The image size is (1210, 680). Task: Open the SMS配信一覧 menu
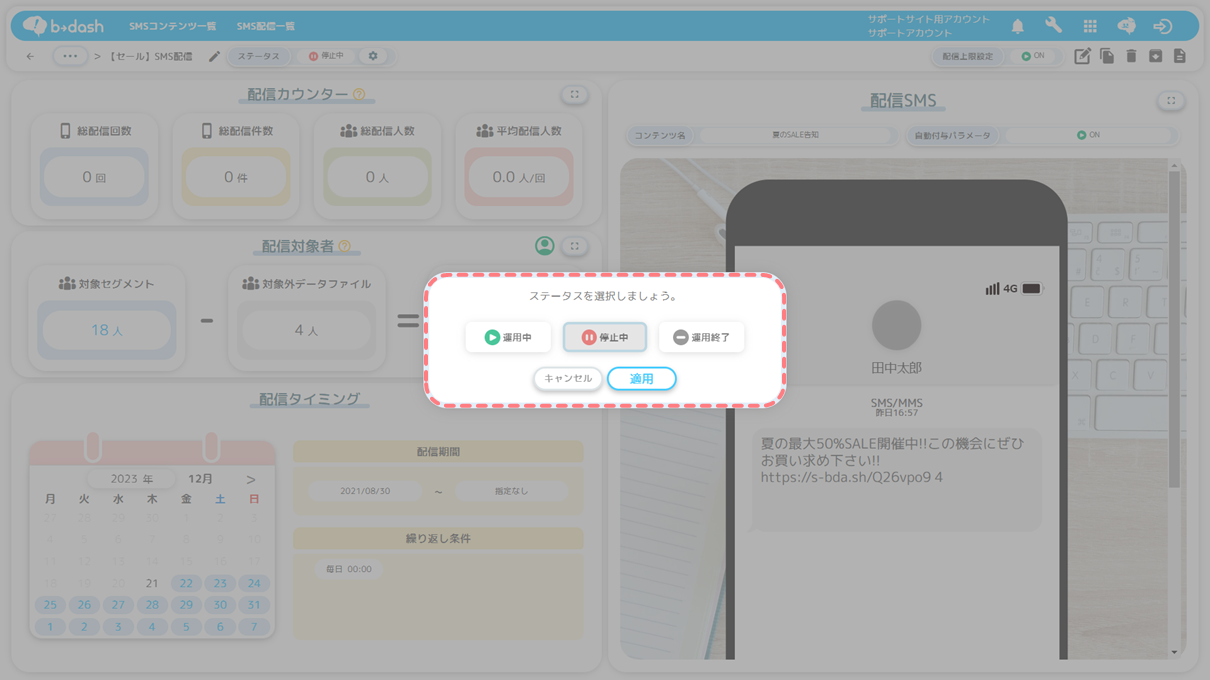click(x=266, y=26)
